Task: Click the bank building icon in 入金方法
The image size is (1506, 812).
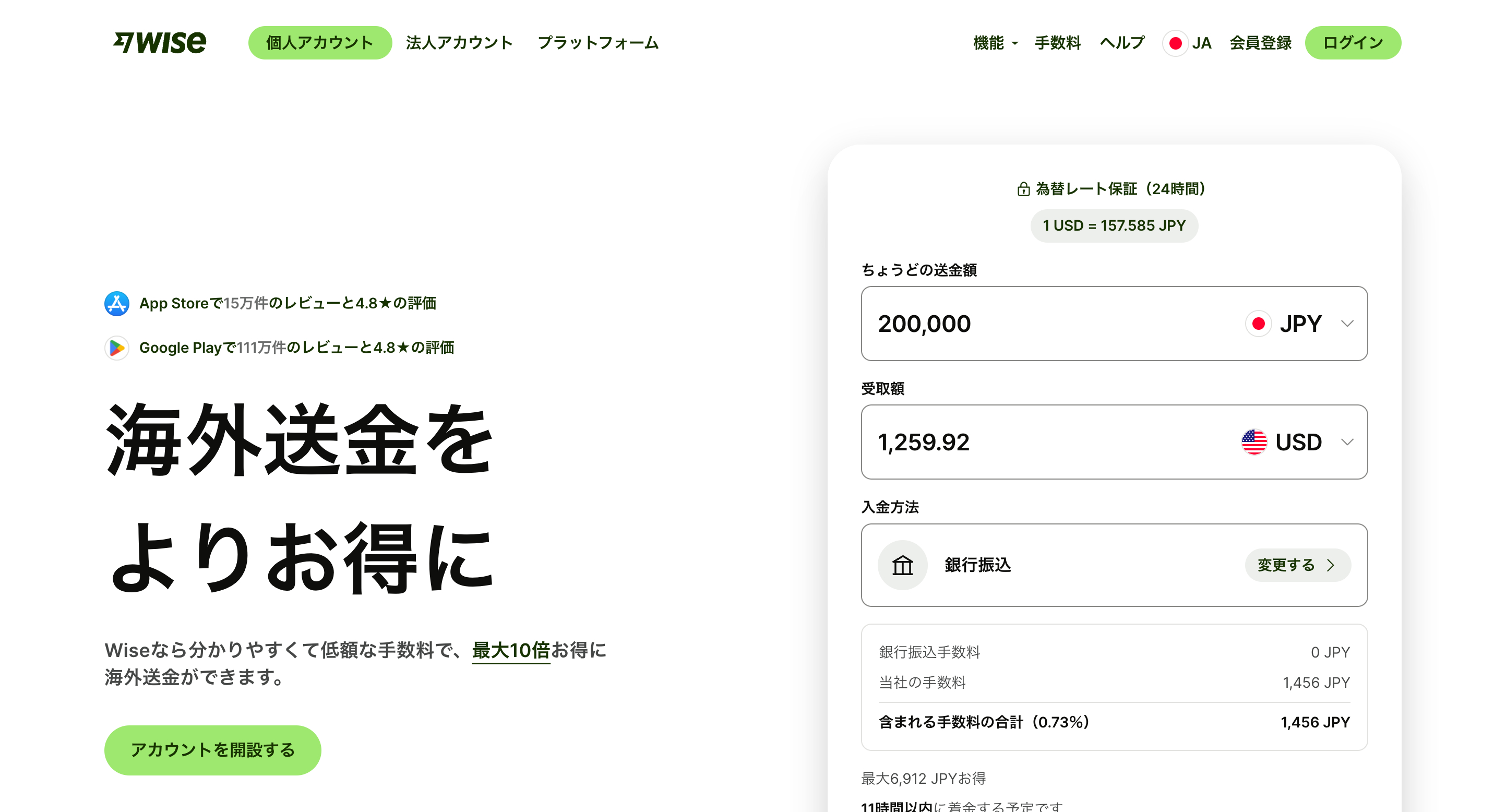Action: tap(902, 565)
